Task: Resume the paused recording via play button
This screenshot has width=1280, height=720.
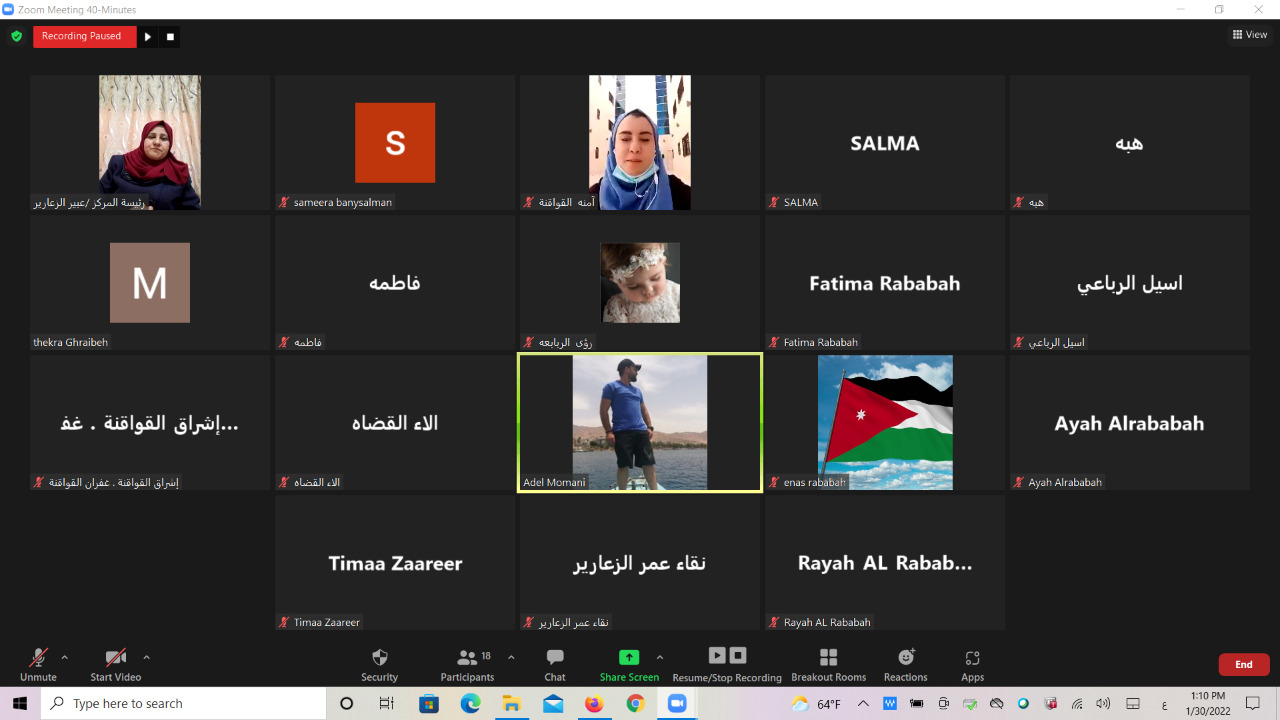Action: (148, 37)
